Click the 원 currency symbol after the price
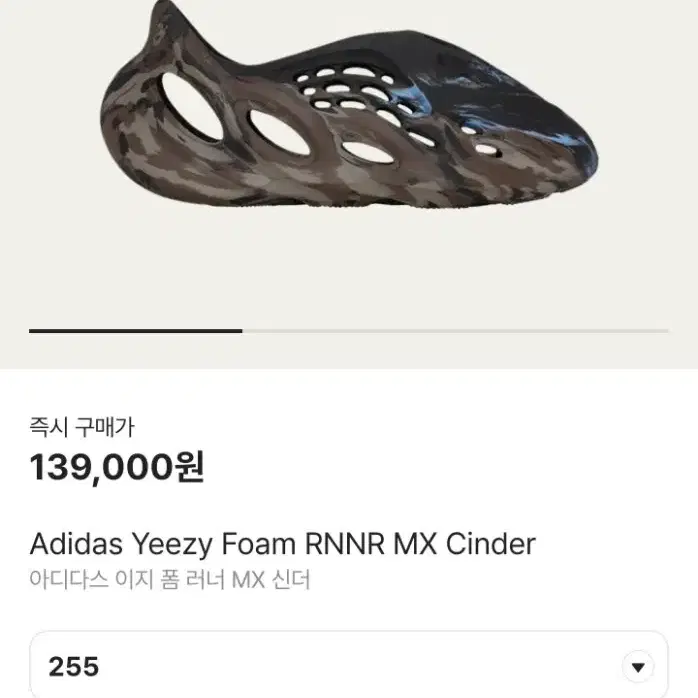Image resolution: width=698 pixels, height=698 pixels. [x=190, y=467]
